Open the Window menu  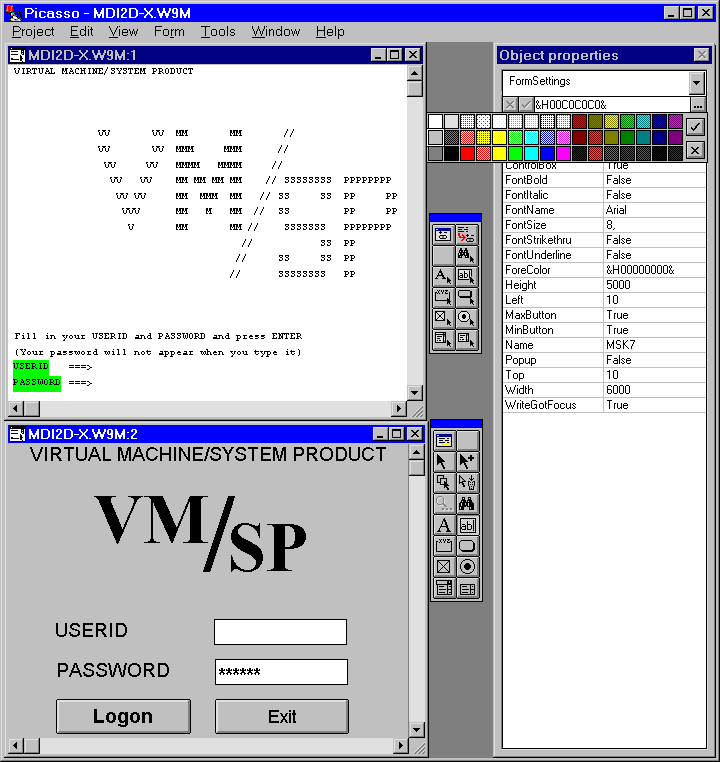275,32
